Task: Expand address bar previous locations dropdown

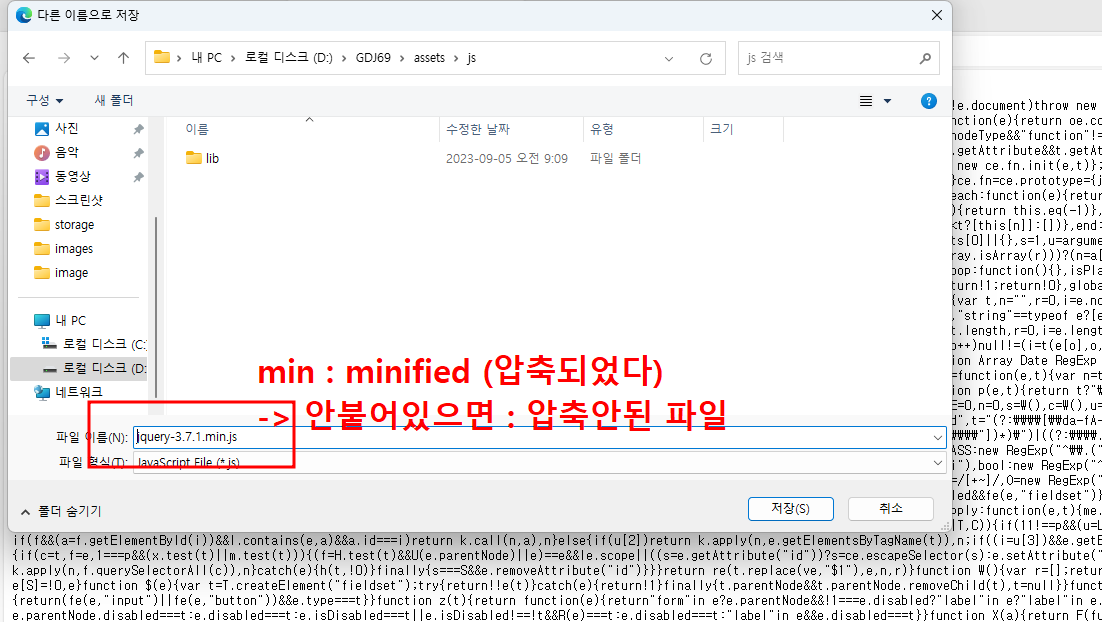Action: pos(669,58)
